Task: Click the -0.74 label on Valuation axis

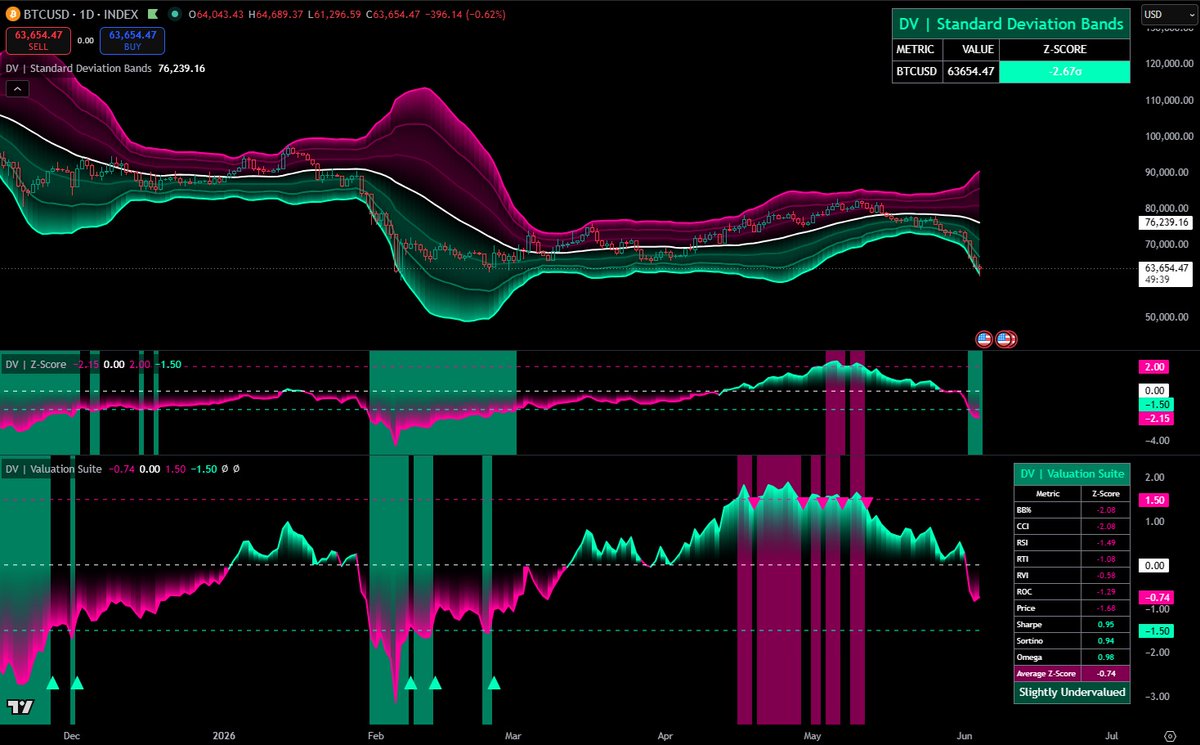Action: click(x=1156, y=596)
